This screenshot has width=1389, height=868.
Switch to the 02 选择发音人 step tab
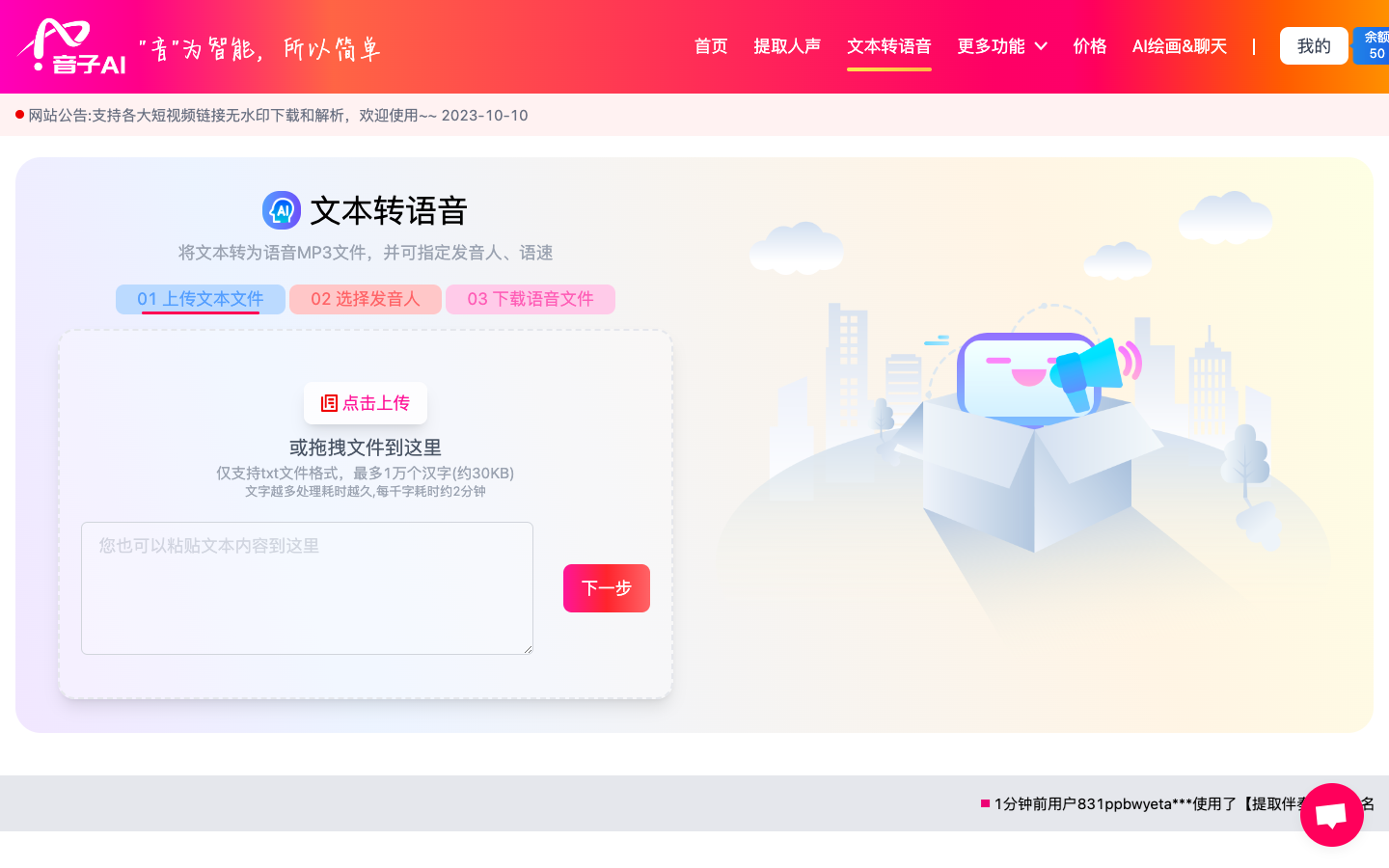tap(366, 299)
